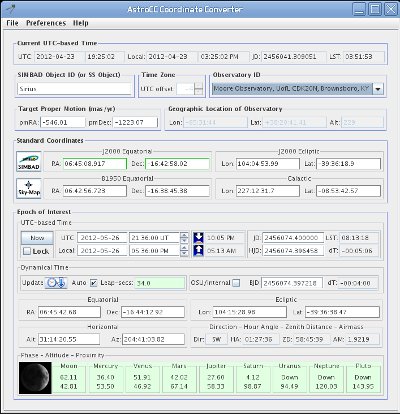This screenshot has width=400, height=414.
Task: Open the Preferences menu
Action: 46,23
